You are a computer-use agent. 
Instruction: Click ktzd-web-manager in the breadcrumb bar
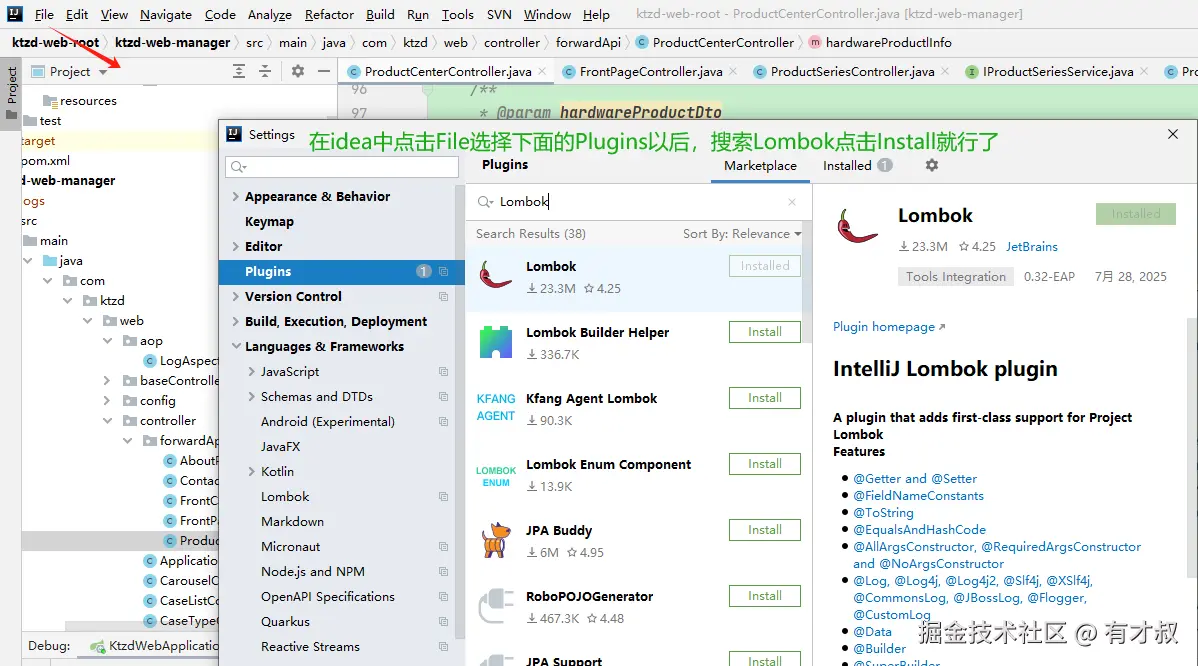pos(173,43)
